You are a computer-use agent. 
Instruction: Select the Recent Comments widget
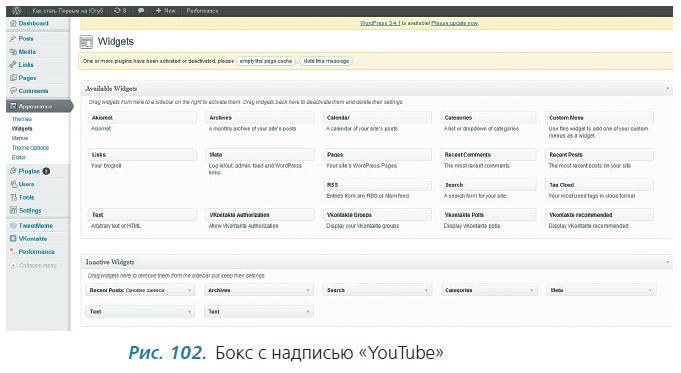[489, 155]
